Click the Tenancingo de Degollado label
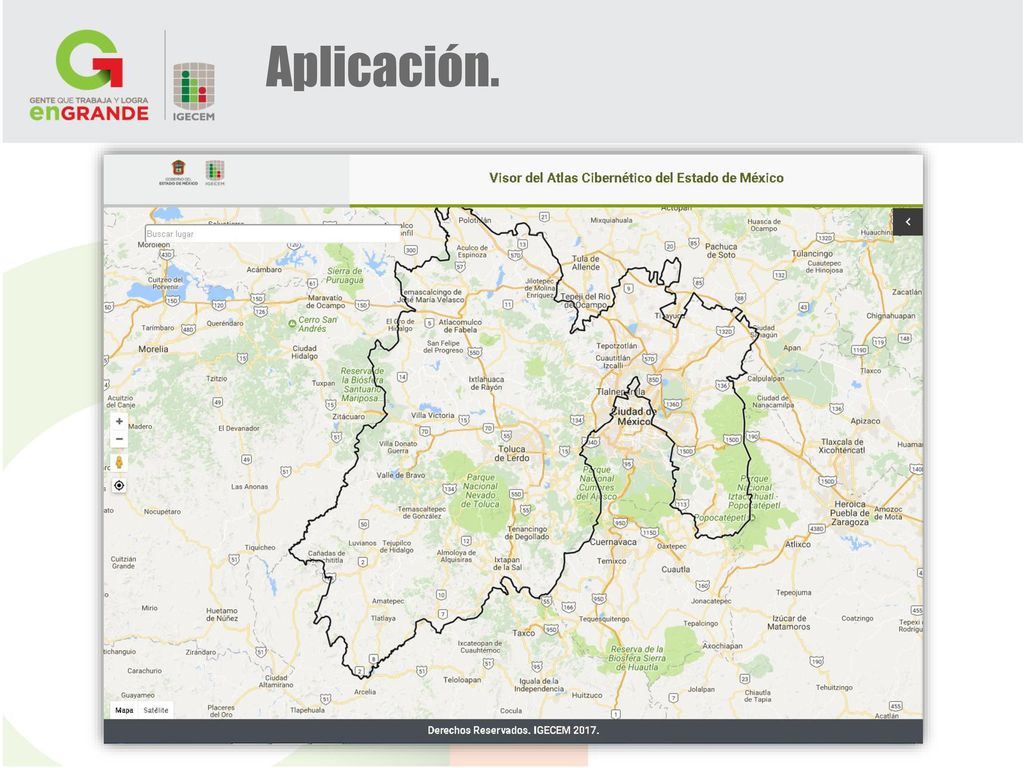1024x768 pixels. tap(528, 533)
